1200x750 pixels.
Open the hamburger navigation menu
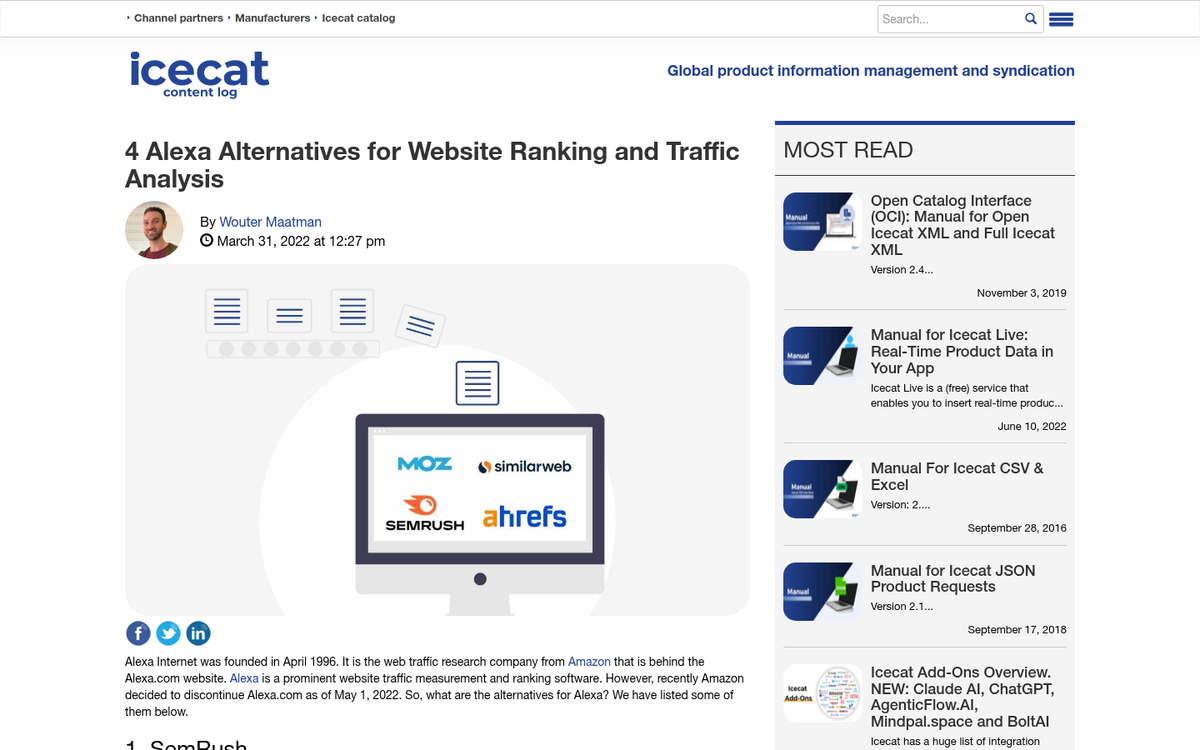1061,18
